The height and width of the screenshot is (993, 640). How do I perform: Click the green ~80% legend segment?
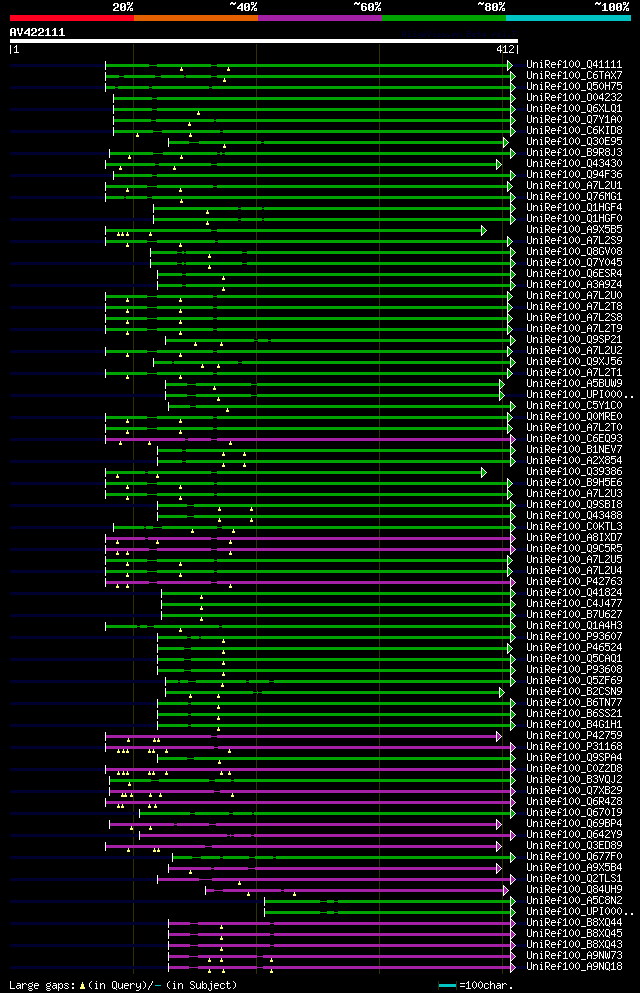(x=444, y=18)
